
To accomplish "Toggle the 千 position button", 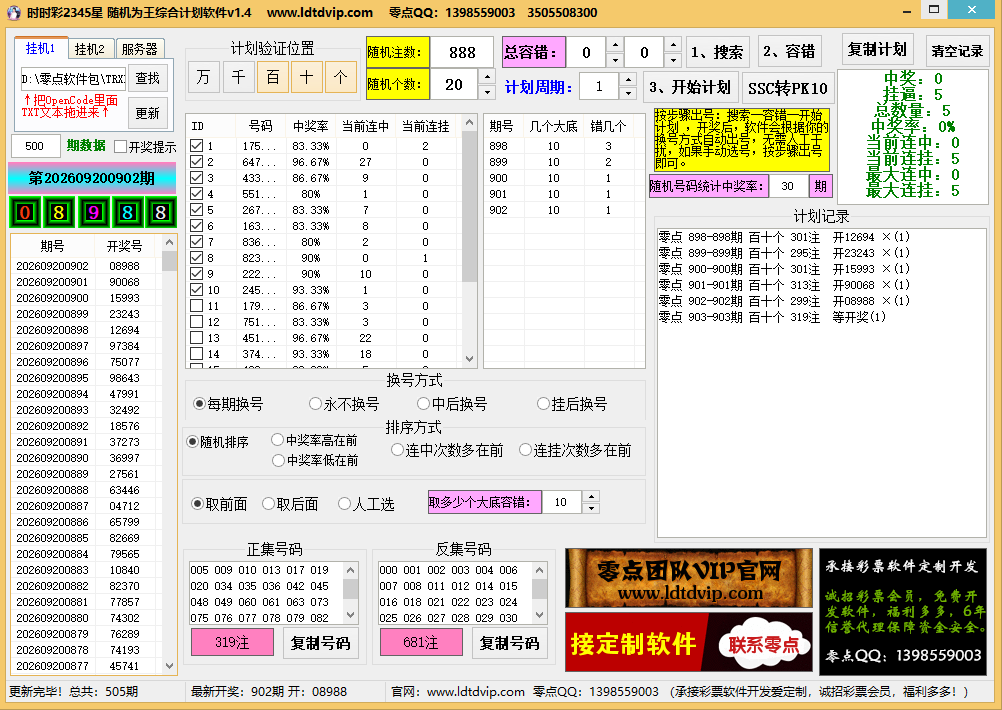I will 238,77.
